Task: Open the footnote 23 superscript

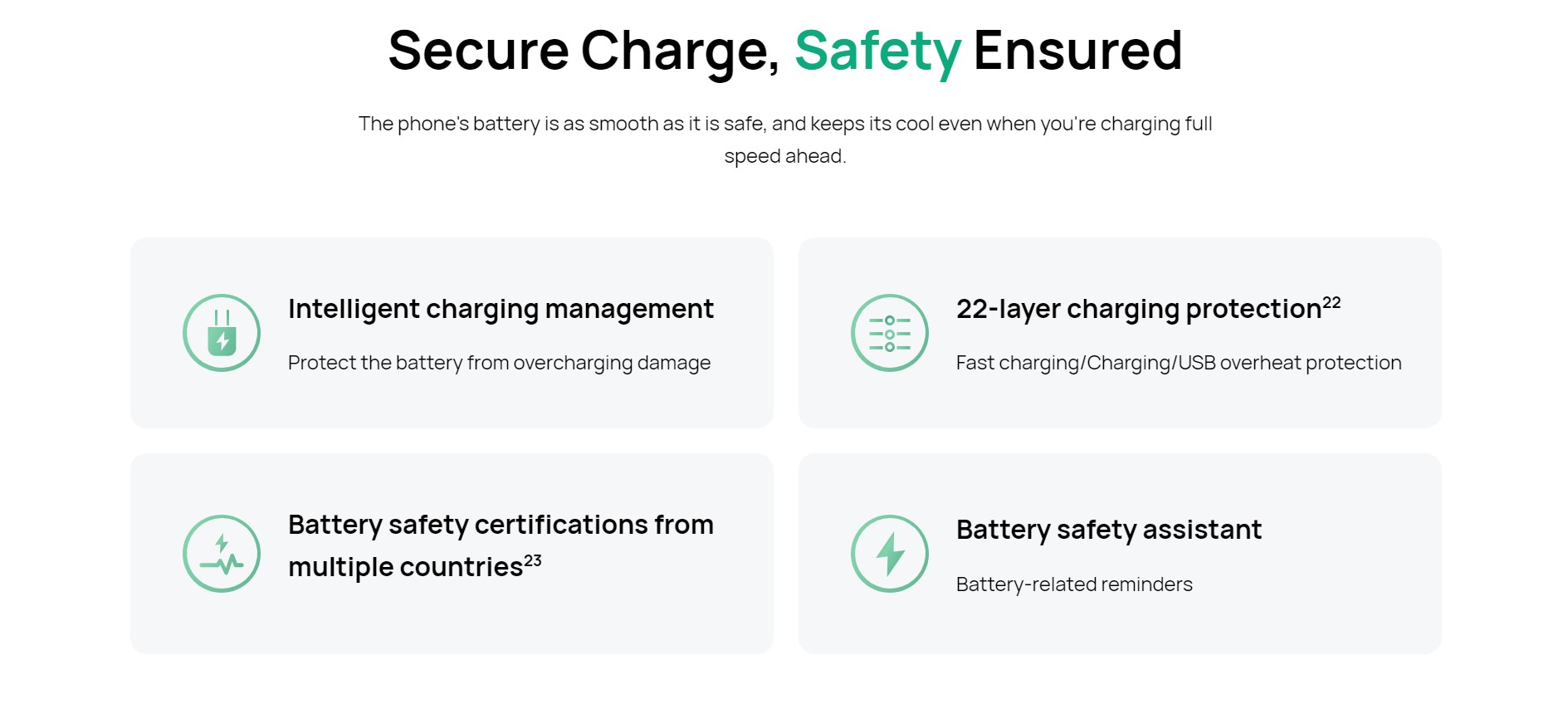Action: (533, 561)
